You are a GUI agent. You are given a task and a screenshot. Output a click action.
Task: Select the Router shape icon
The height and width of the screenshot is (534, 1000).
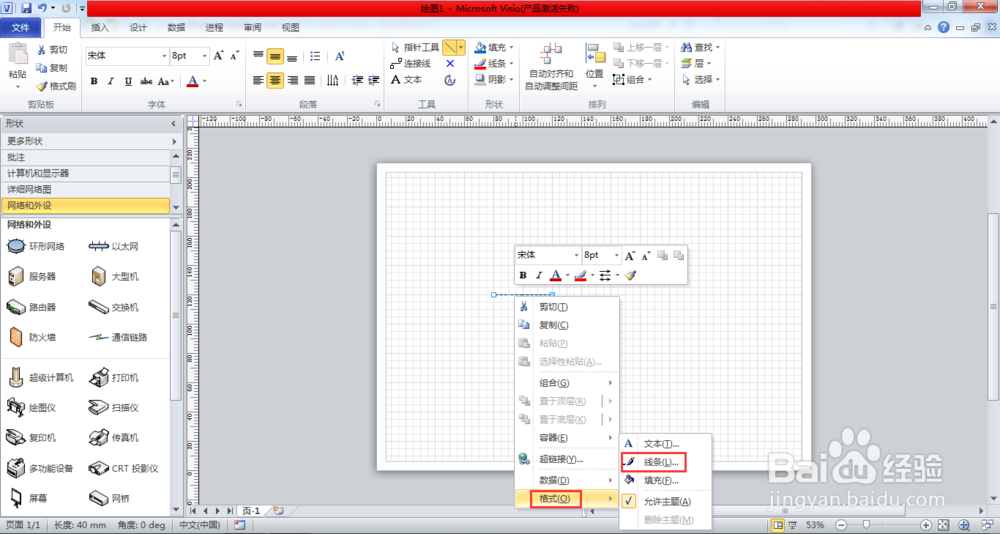tap(17, 307)
